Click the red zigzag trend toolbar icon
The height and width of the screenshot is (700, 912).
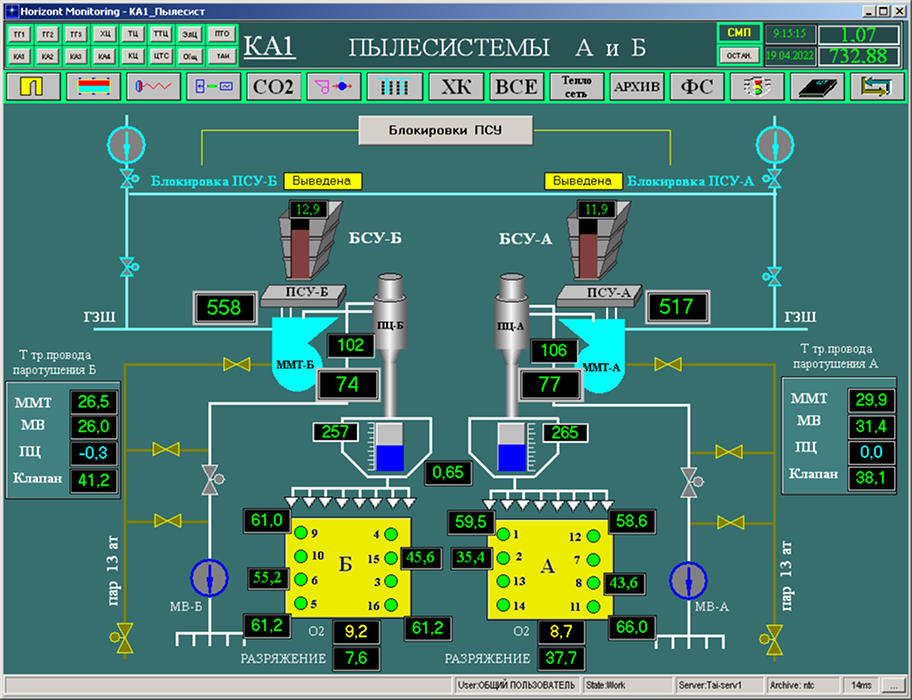(x=153, y=87)
